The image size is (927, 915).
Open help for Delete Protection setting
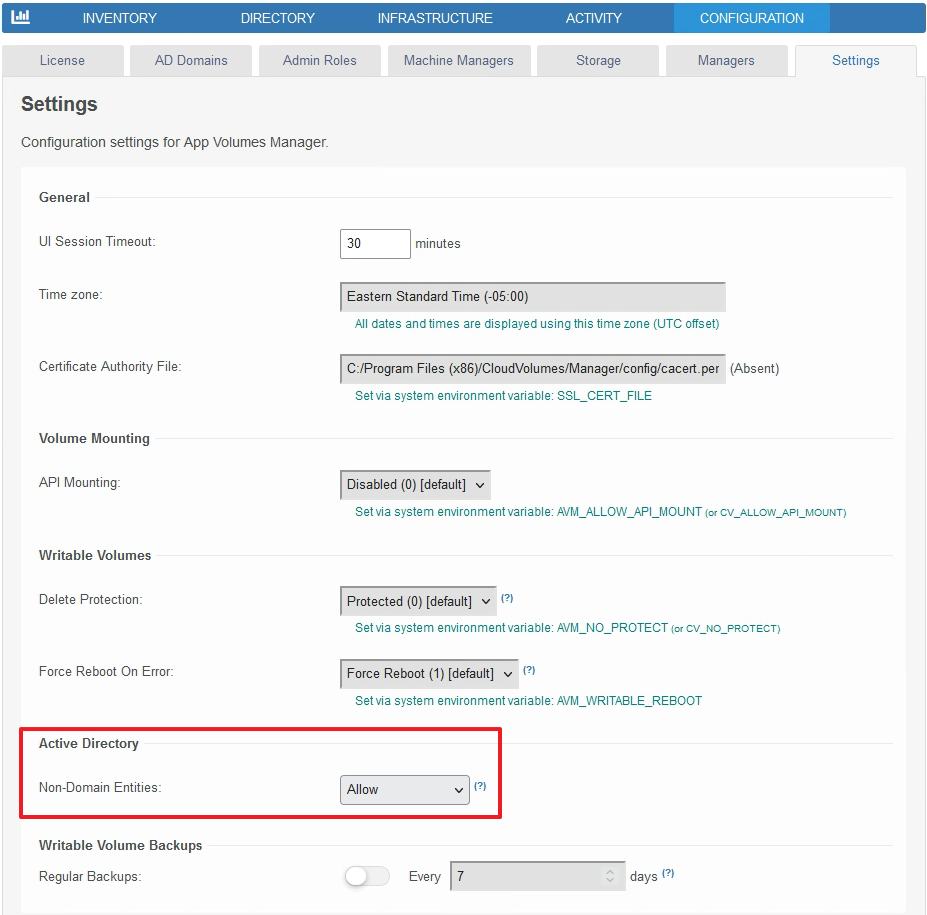pos(507,596)
